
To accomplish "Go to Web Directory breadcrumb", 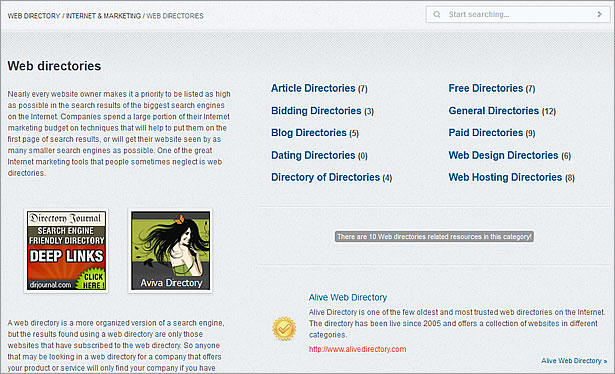I will click(x=34, y=16).
